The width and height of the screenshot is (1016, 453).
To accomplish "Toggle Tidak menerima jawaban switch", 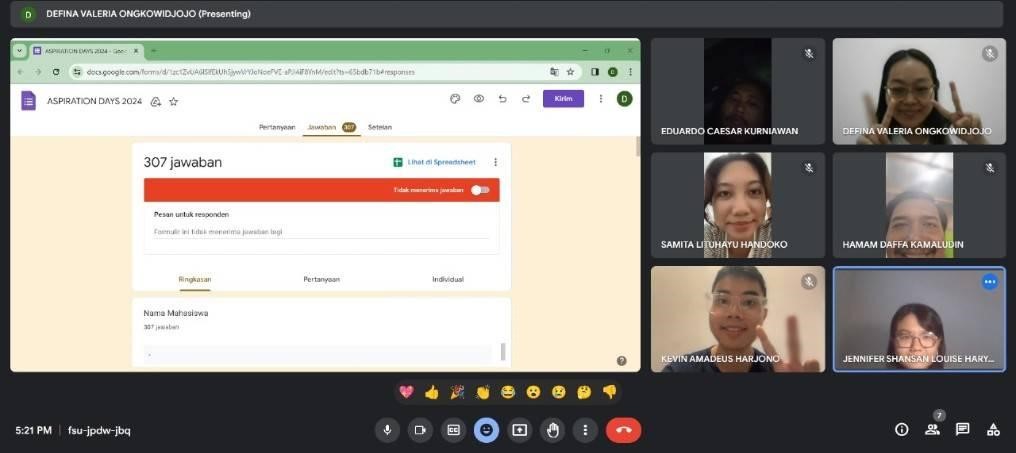I will click(x=480, y=190).
